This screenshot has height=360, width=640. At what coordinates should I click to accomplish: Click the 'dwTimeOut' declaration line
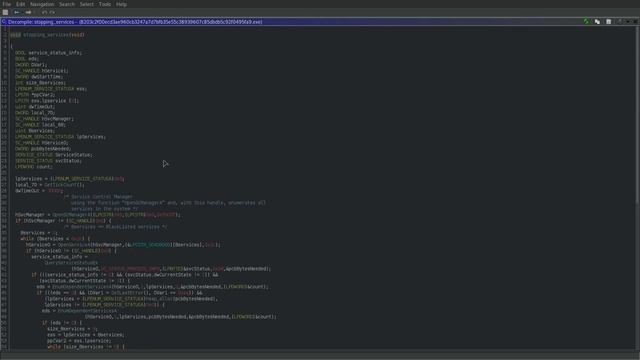pyautogui.click(x=35, y=107)
